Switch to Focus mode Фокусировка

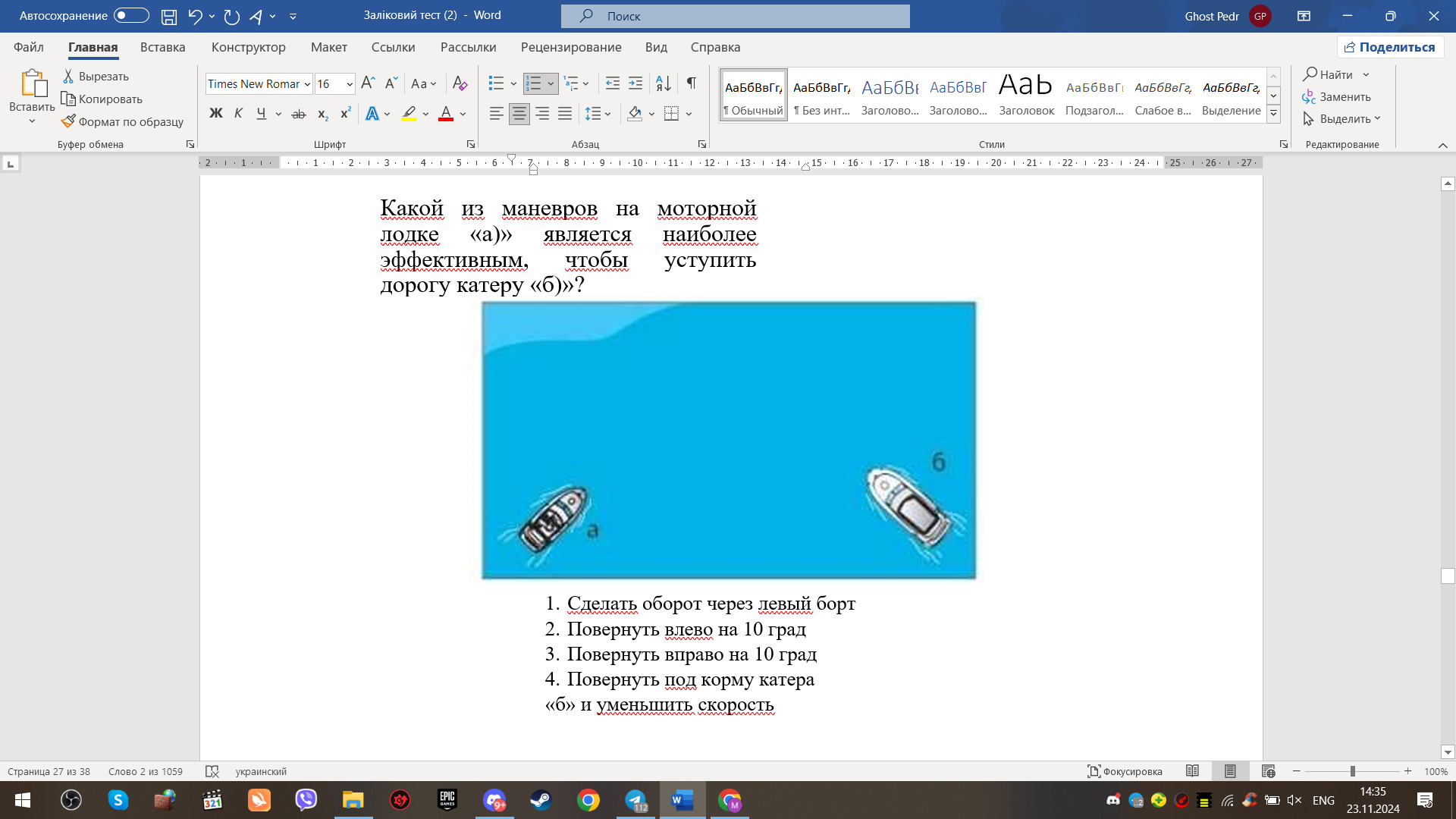(1125, 771)
